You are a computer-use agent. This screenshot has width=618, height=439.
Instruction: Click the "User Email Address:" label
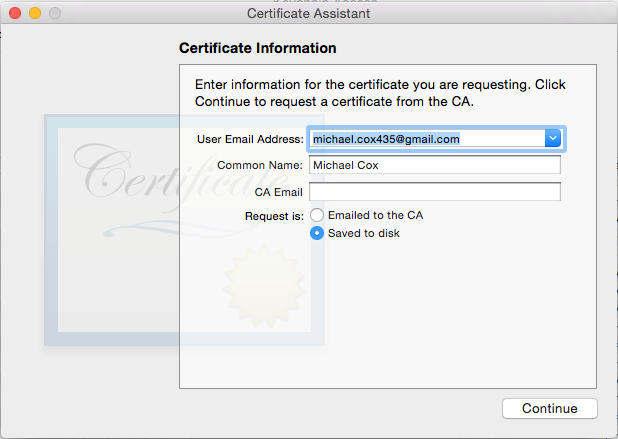(250, 139)
